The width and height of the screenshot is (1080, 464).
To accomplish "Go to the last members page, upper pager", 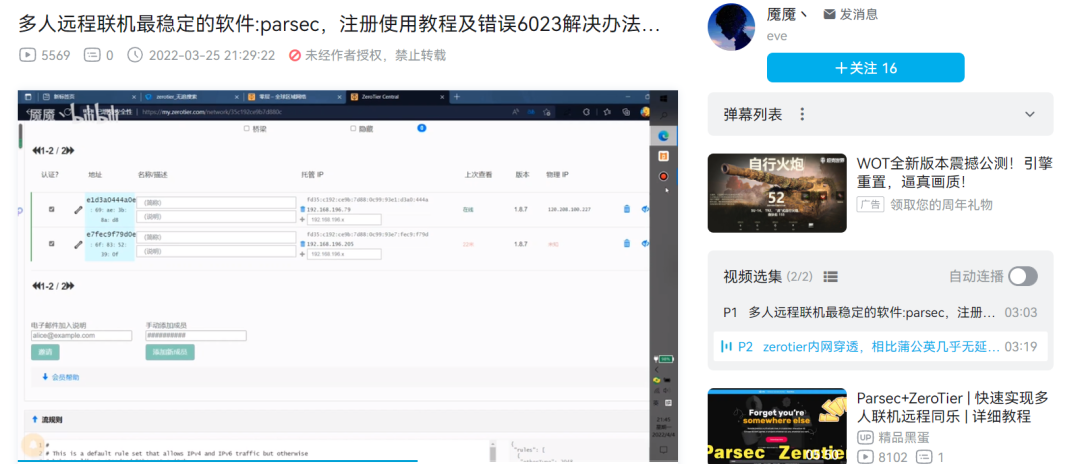I will click(x=69, y=151).
